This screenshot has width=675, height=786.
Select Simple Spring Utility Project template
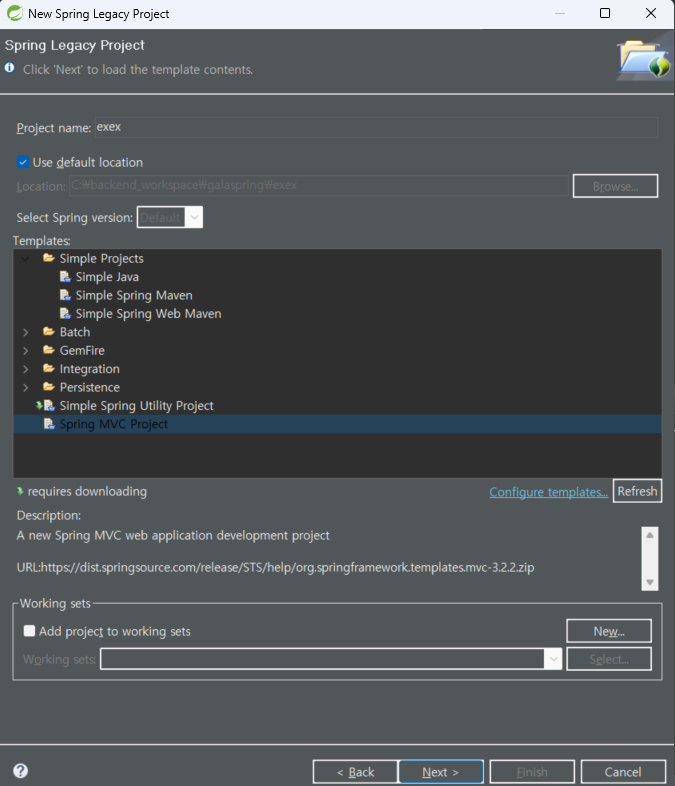(x=136, y=405)
